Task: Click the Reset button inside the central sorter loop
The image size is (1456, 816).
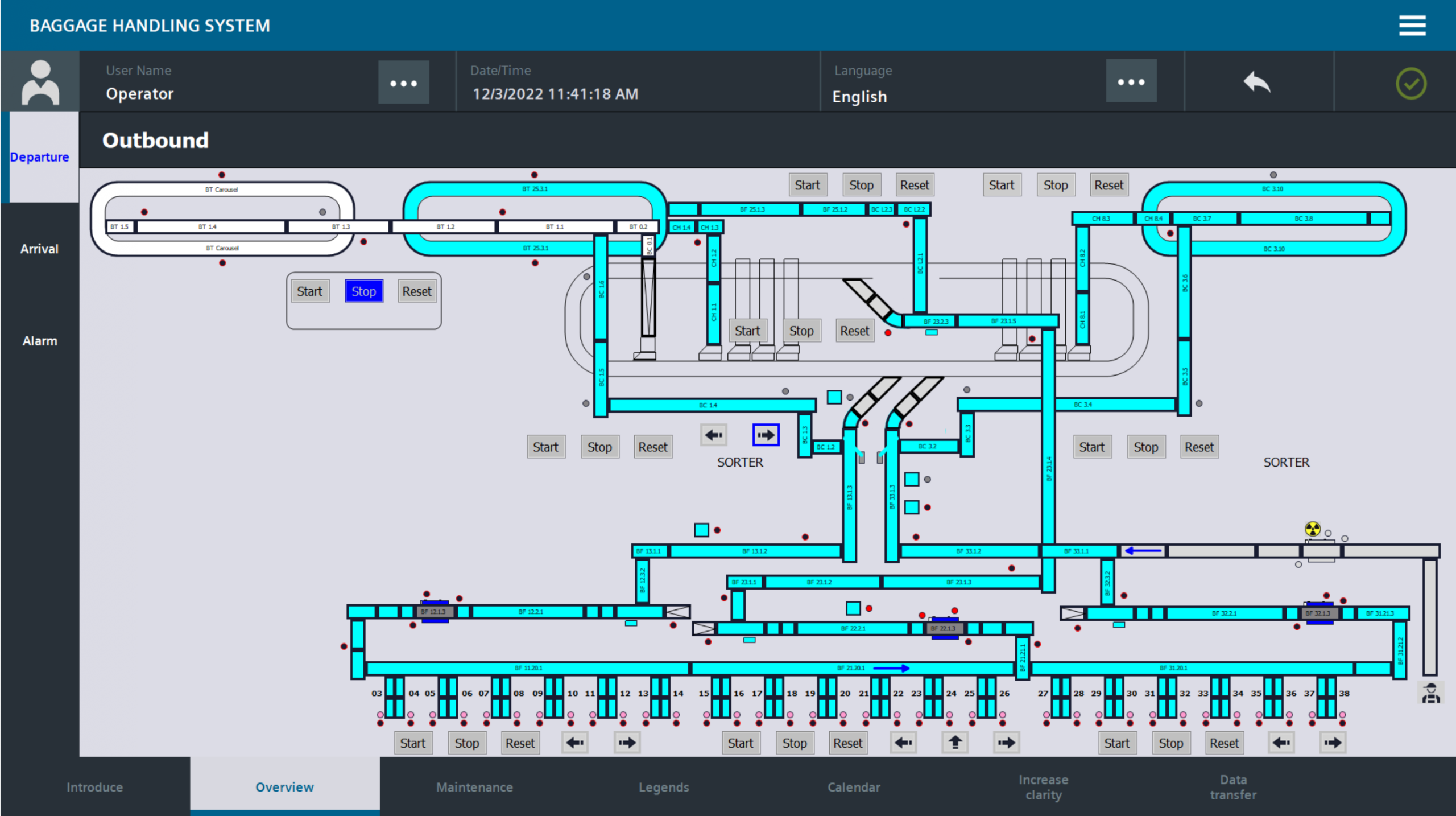Action: pyautogui.click(x=854, y=331)
